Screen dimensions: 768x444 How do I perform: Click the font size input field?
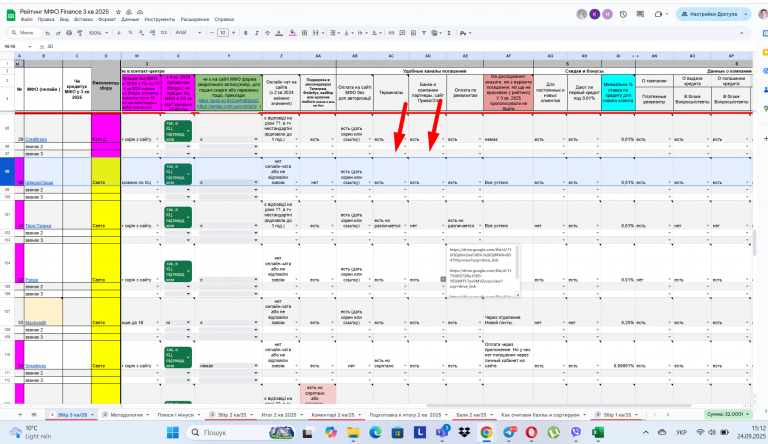(222, 33)
